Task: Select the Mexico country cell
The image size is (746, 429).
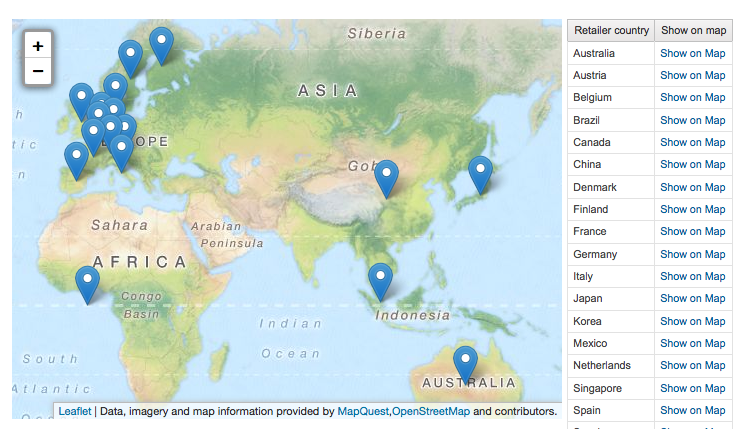Action: [611, 343]
